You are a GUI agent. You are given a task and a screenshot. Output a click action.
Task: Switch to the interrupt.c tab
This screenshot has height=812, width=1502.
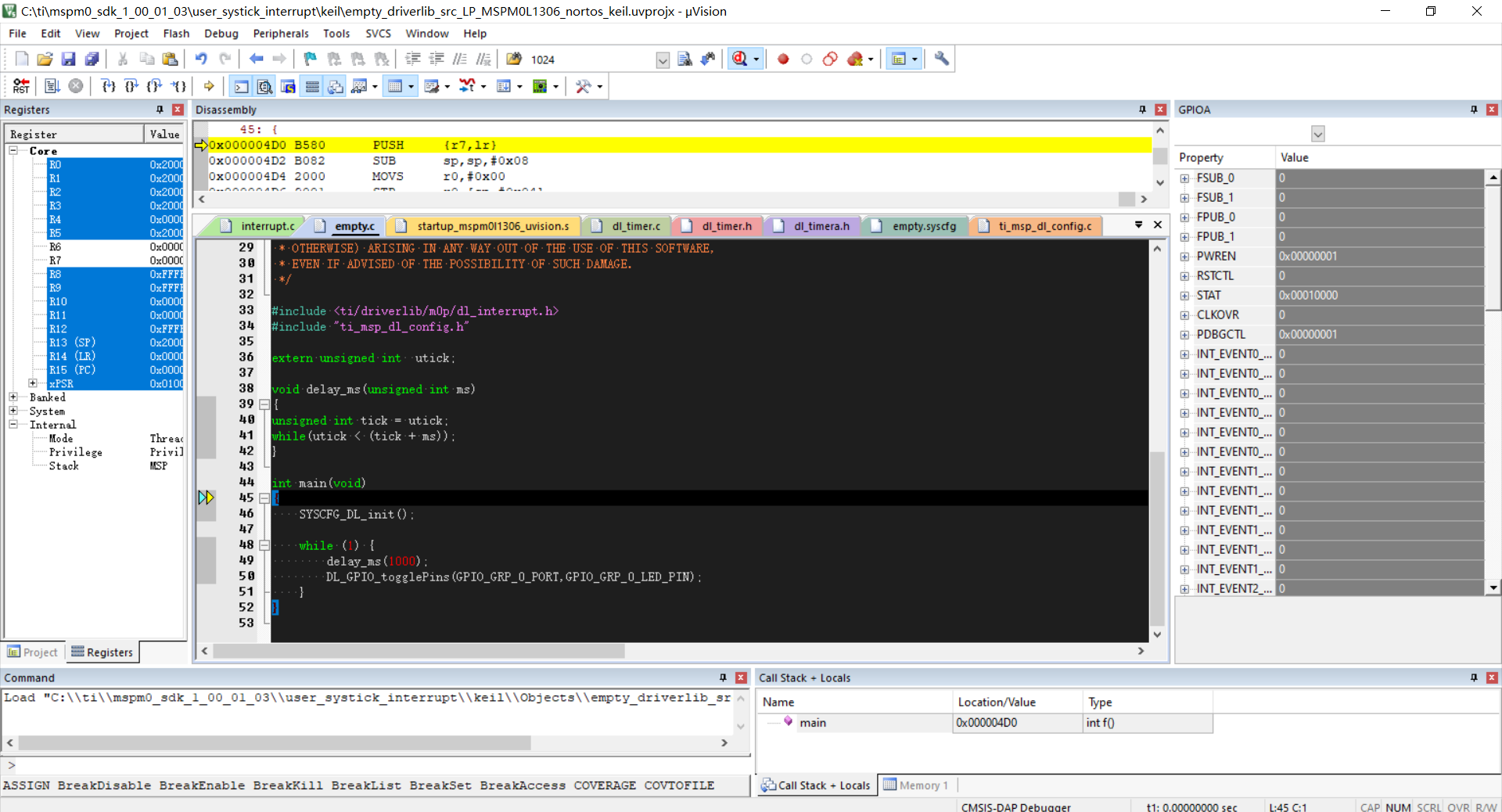[258, 226]
